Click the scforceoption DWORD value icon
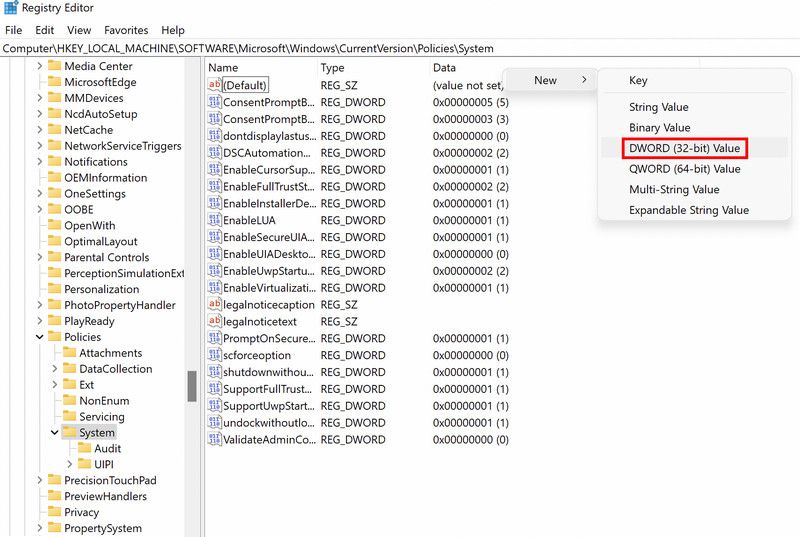The image size is (800, 537). click(214, 355)
